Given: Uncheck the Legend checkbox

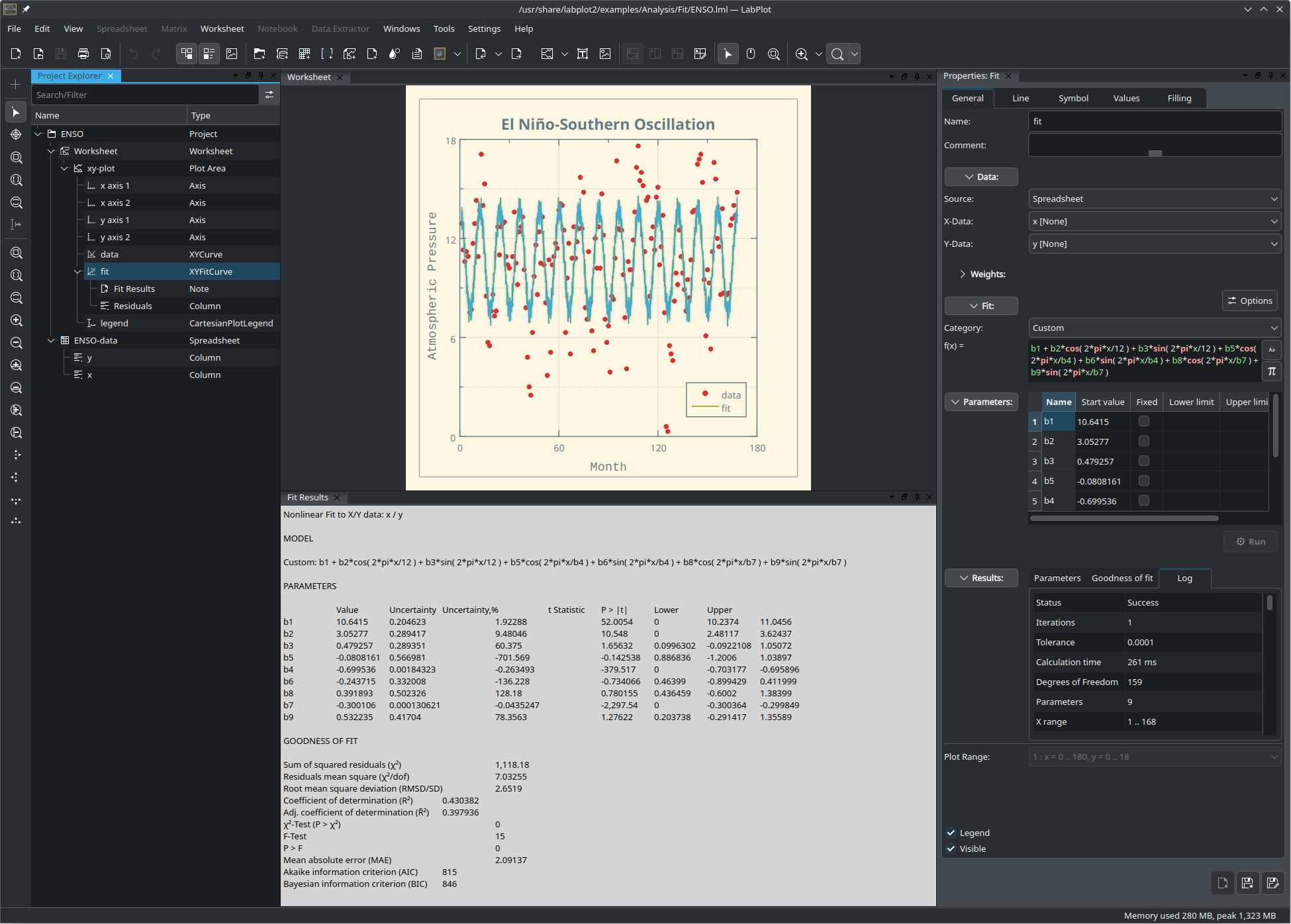Looking at the screenshot, I should tap(951, 833).
